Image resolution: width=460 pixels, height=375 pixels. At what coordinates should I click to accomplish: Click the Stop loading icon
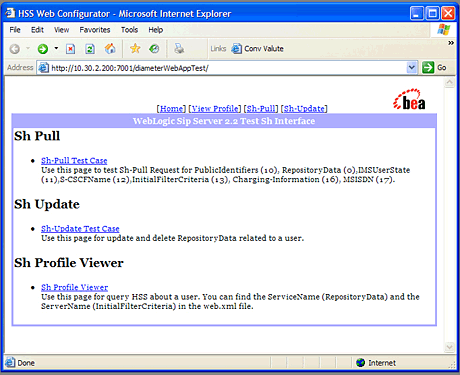[x=70, y=49]
